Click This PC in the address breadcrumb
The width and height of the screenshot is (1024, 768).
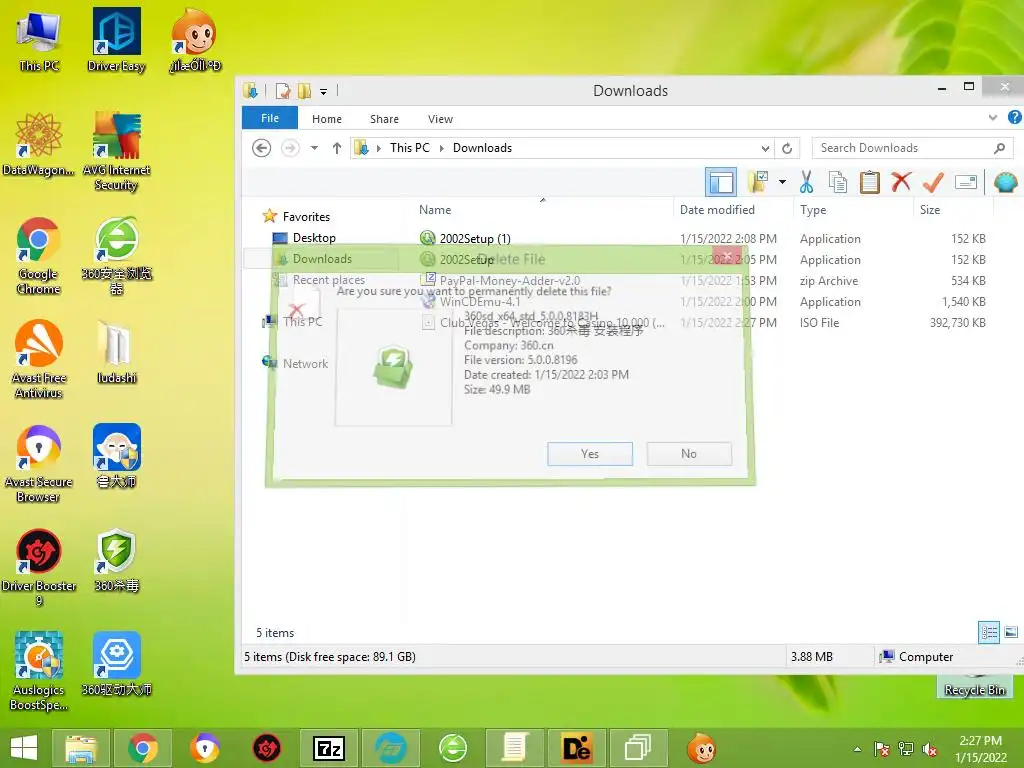pyautogui.click(x=409, y=148)
